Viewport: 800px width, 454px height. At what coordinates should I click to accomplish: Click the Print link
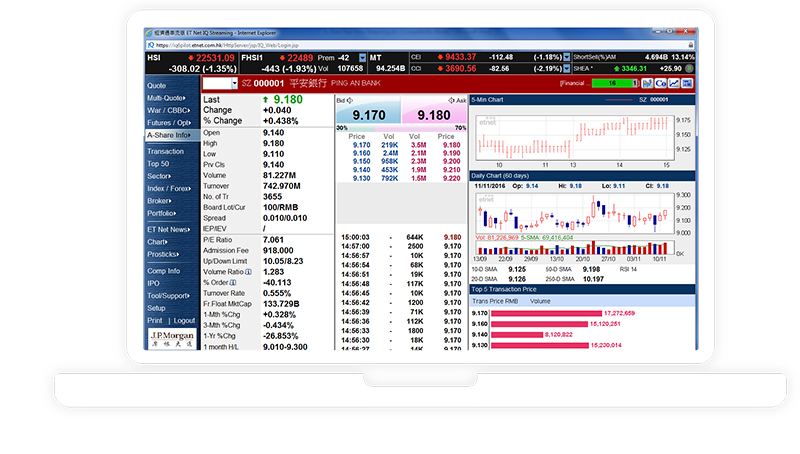(x=155, y=320)
